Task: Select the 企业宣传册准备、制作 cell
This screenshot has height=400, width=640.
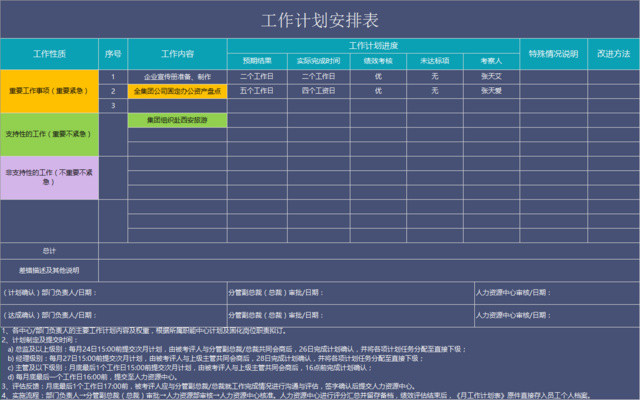Action: 178,77
